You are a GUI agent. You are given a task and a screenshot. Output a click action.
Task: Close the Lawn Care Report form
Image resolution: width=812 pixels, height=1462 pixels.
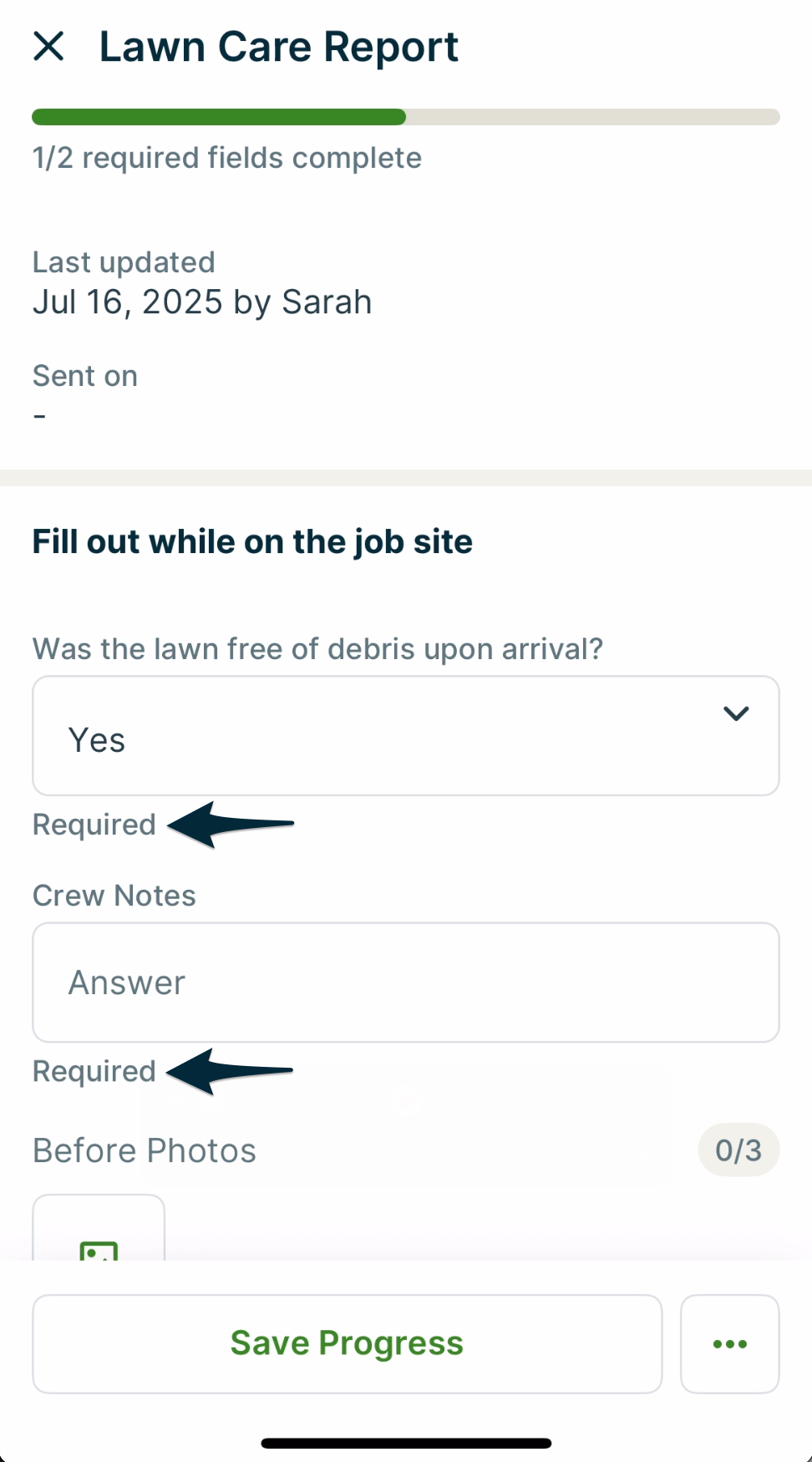pos(48,47)
